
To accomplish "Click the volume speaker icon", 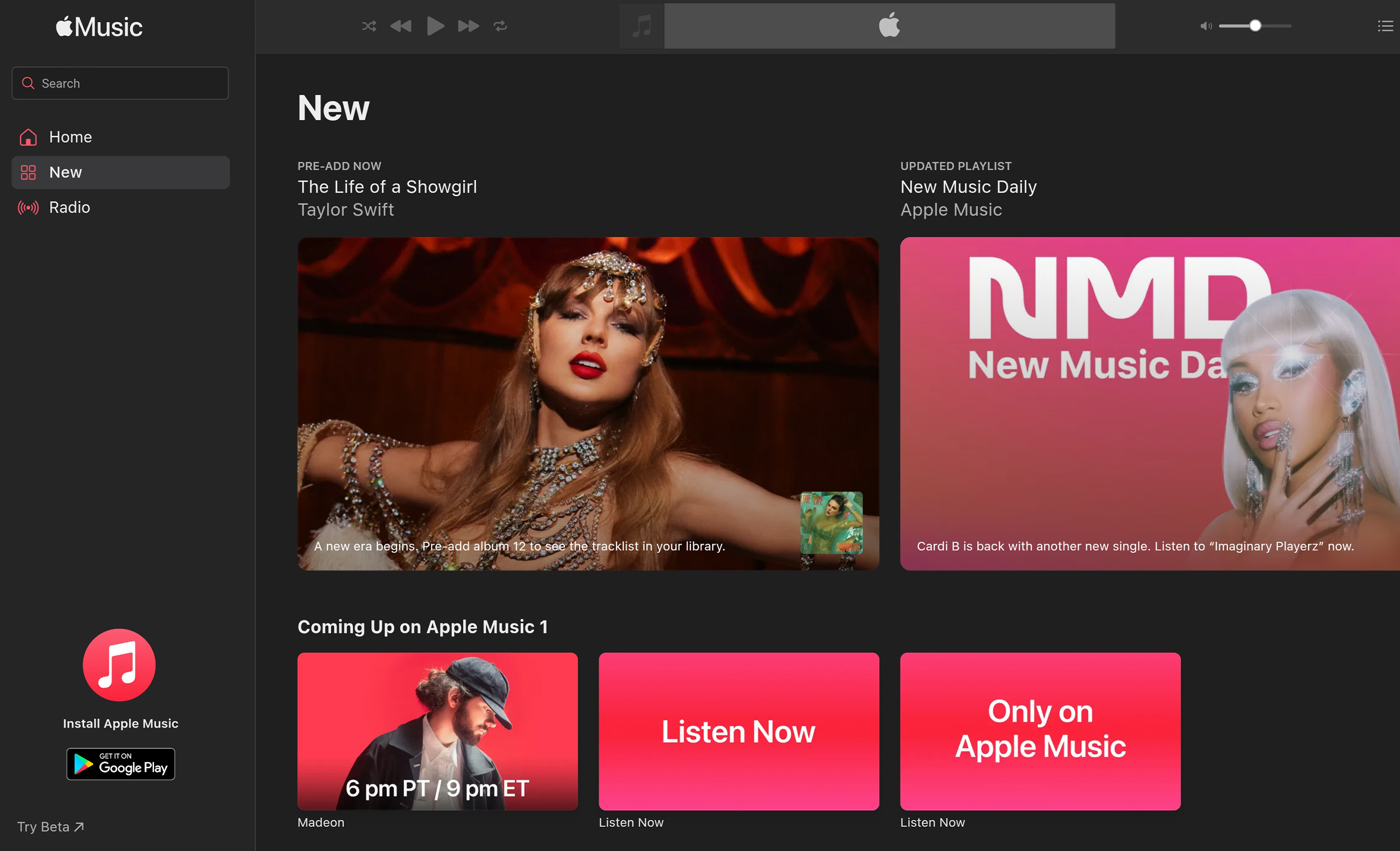I will pos(1205,26).
